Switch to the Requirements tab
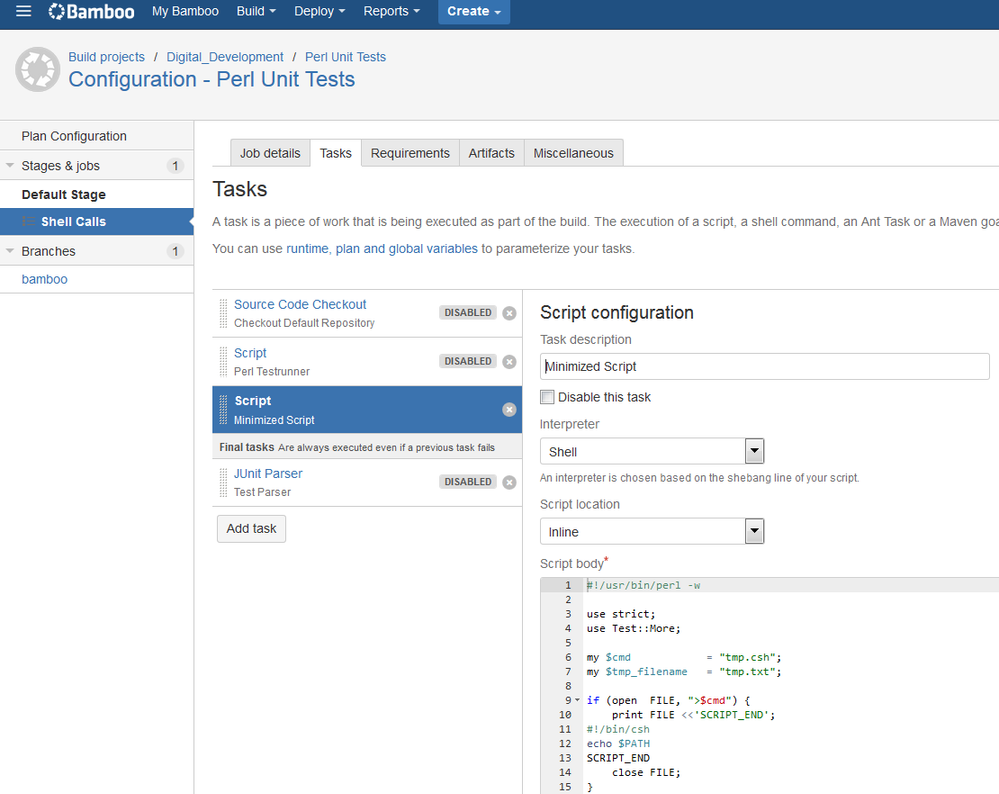The width and height of the screenshot is (999, 794). [x=410, y=153]
